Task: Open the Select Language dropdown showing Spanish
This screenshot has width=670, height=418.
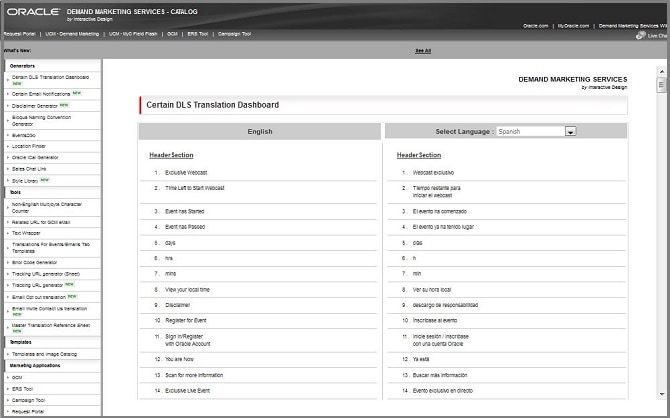Action: tap(536, 131)
